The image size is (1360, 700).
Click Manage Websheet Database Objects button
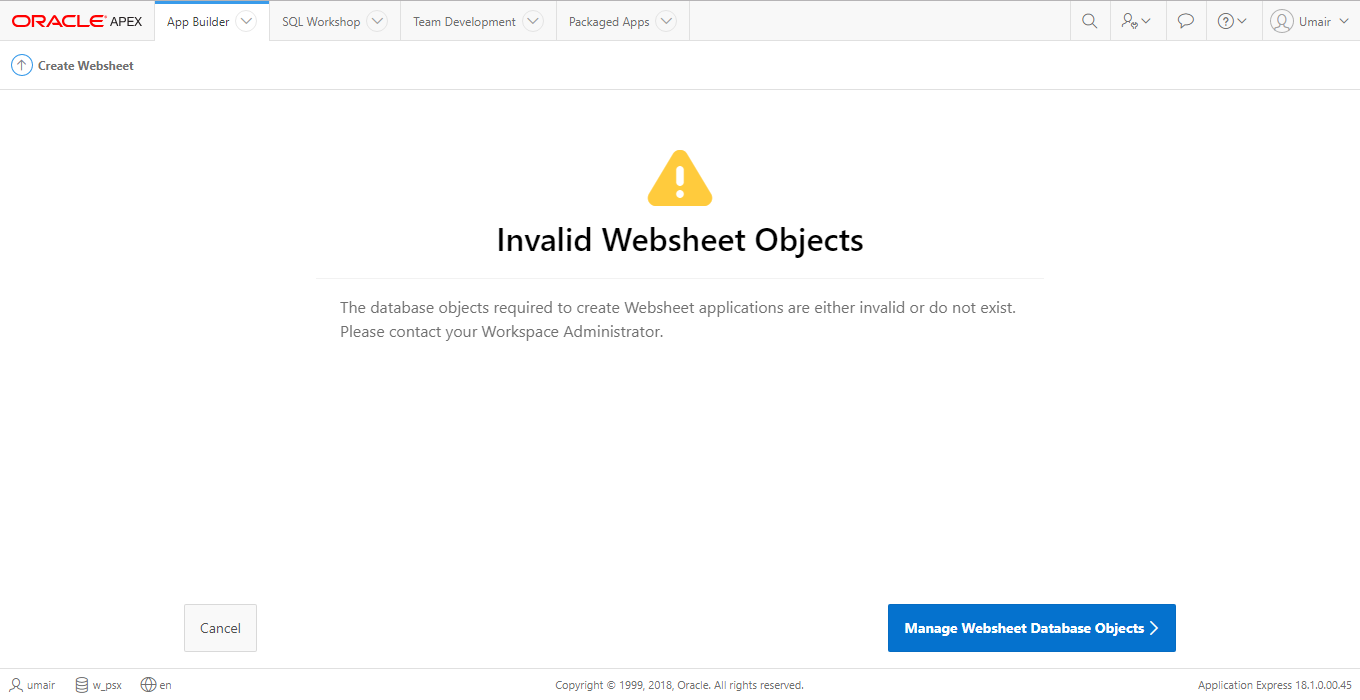click(1032, 628)
